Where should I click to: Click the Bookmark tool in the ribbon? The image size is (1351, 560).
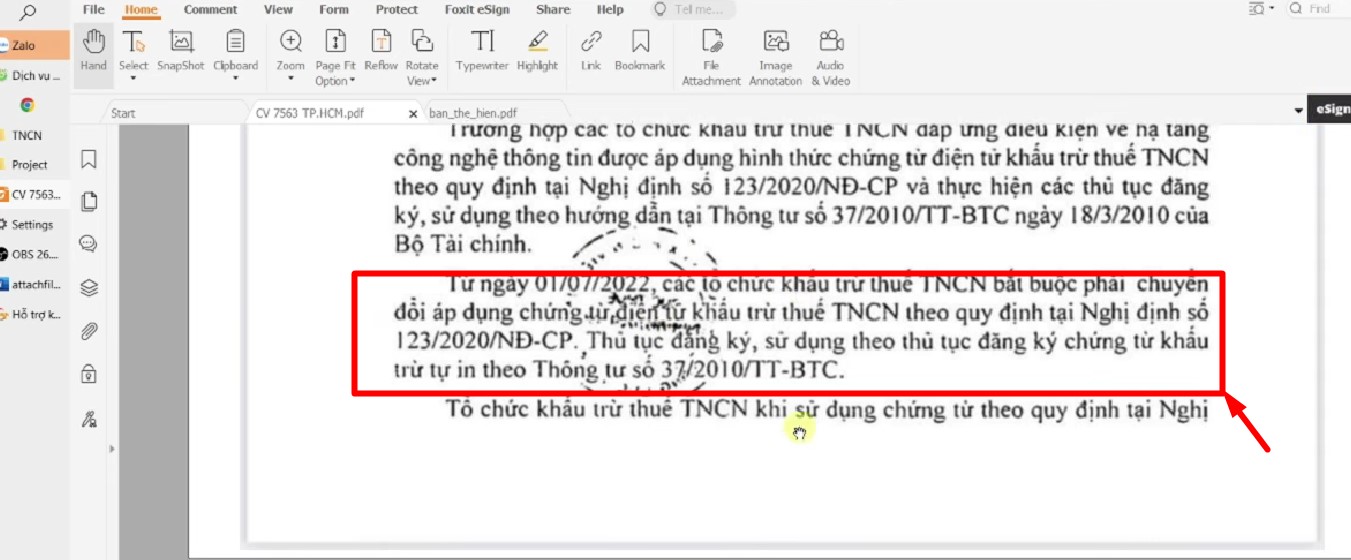[x=640, y=50]
